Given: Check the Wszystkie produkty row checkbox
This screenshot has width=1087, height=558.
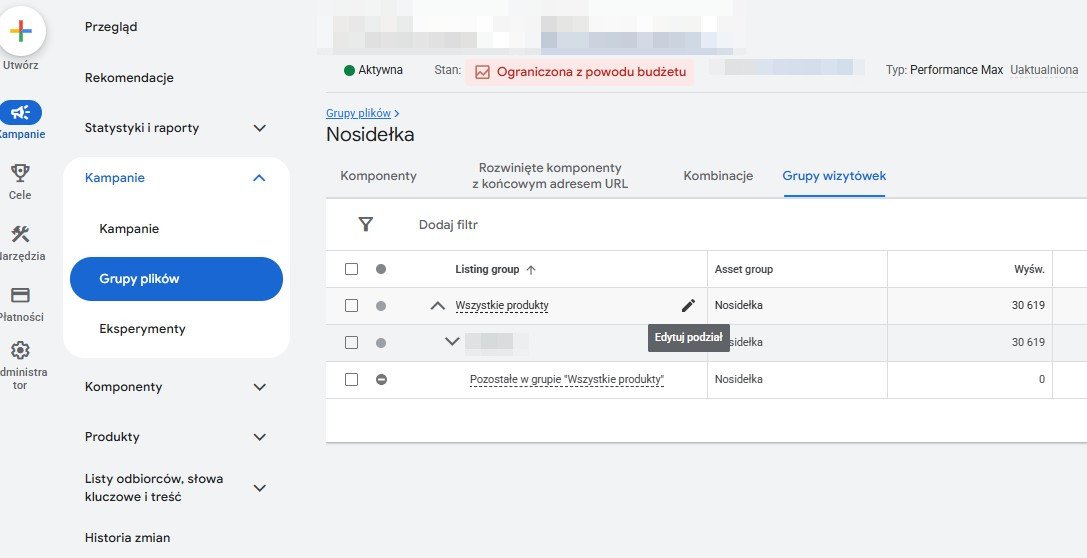Looking at the screenshot, I should pos(351,306).
